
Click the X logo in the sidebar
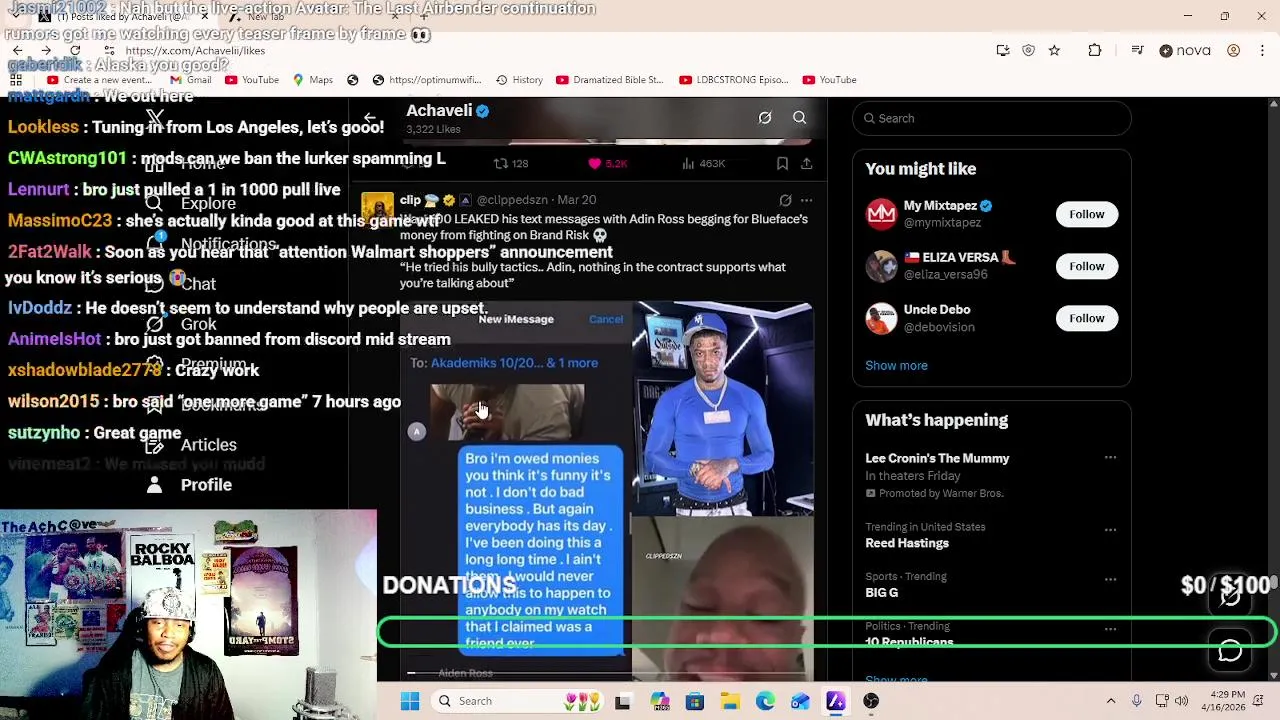tap(155, 119)
